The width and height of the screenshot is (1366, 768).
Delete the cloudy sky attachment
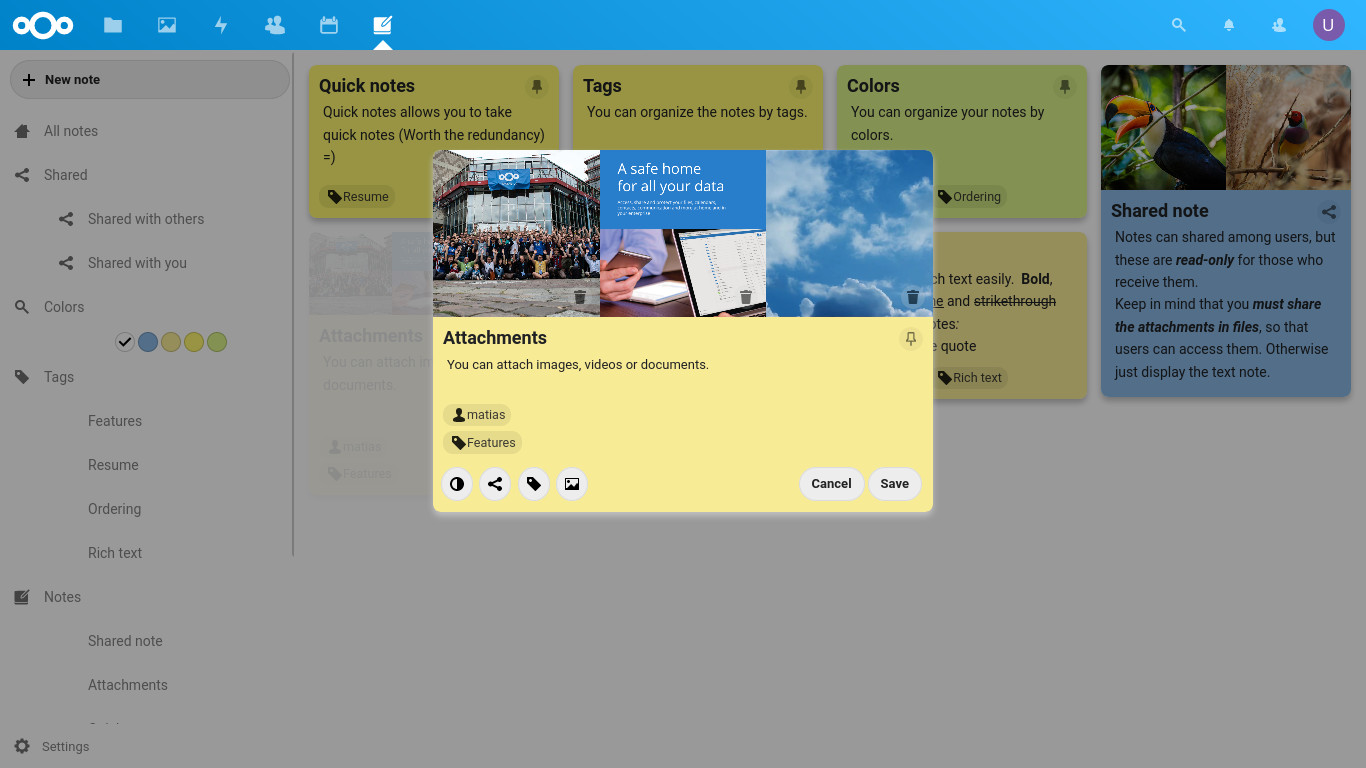911,296
